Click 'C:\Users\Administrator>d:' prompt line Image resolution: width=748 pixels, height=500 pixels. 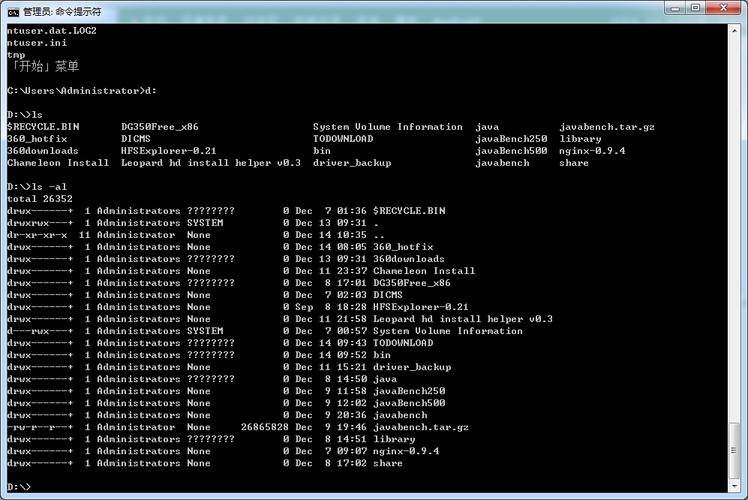82,91
